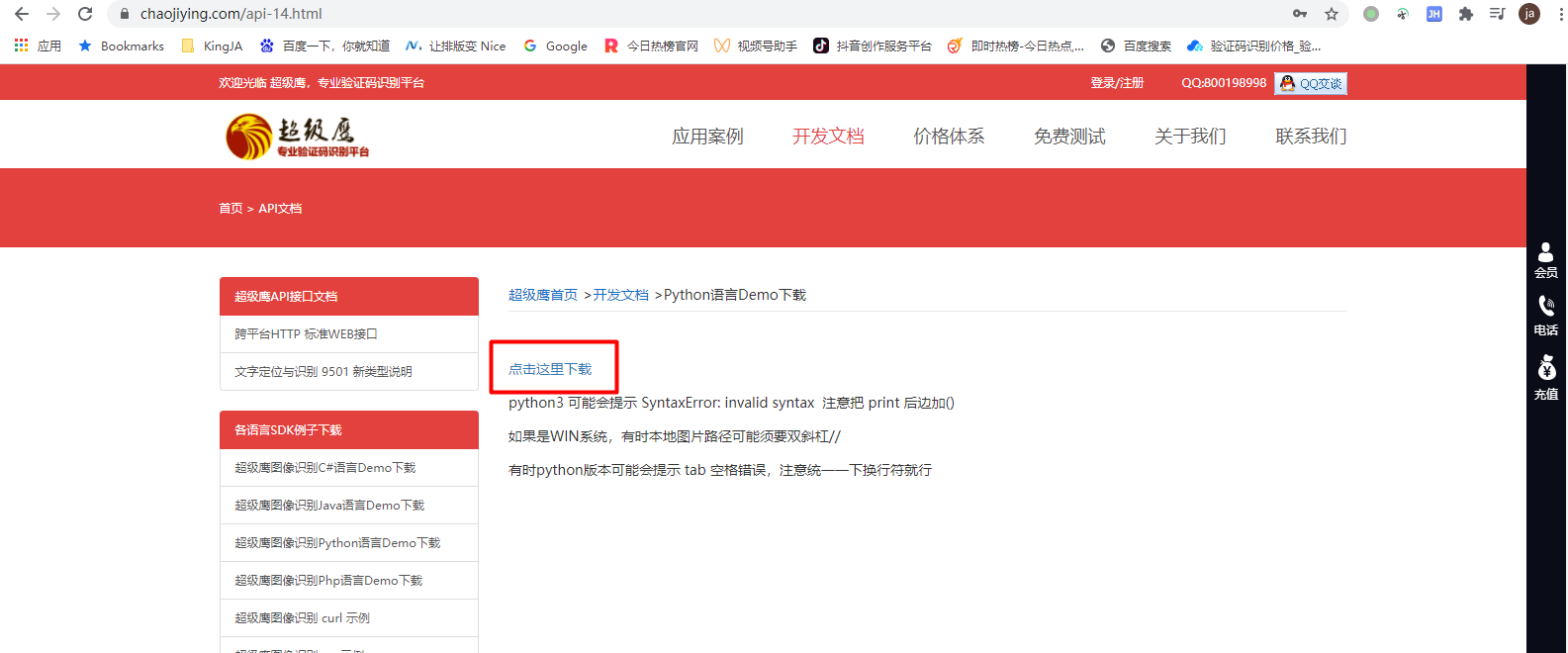Open 跨平台HTTP 标准WEB接口 sidebar item
Viewport: 1568px width, 653px height.
point(349,334)
